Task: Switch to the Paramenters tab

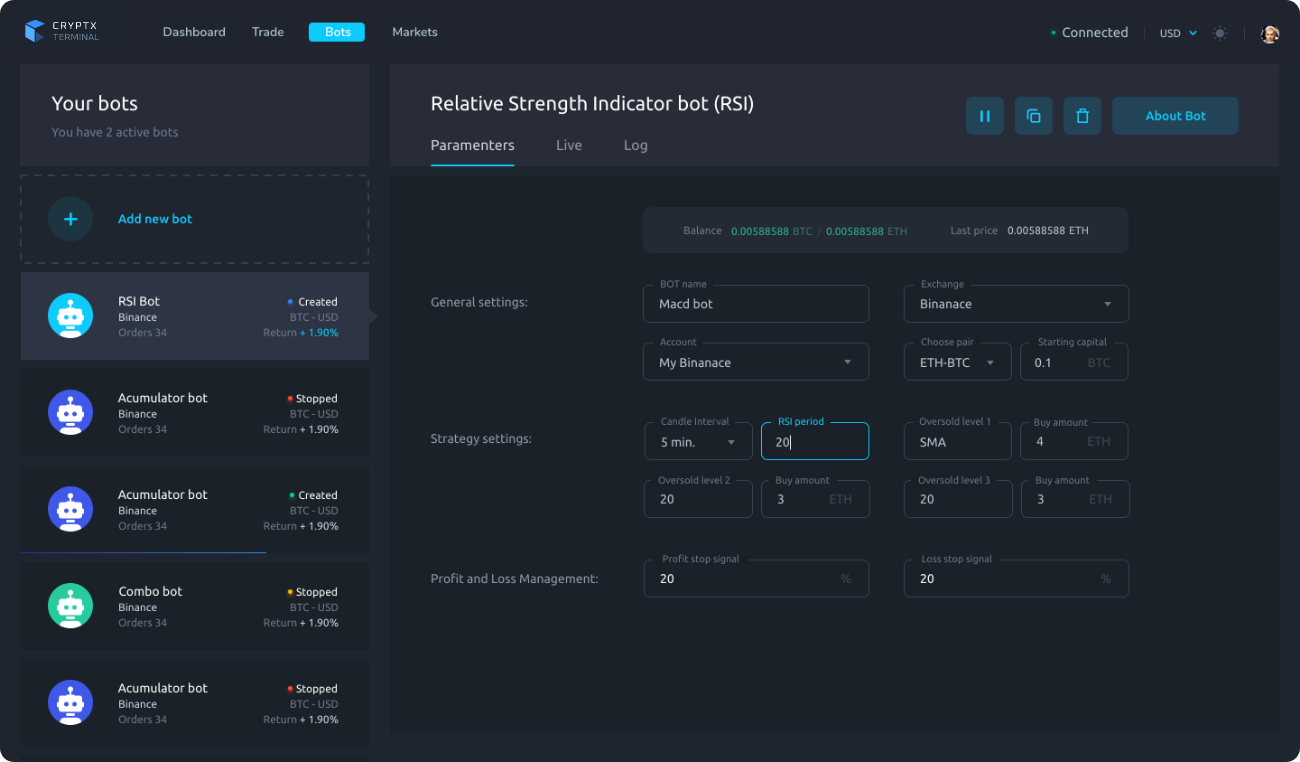Action: (x=473, y=146)
